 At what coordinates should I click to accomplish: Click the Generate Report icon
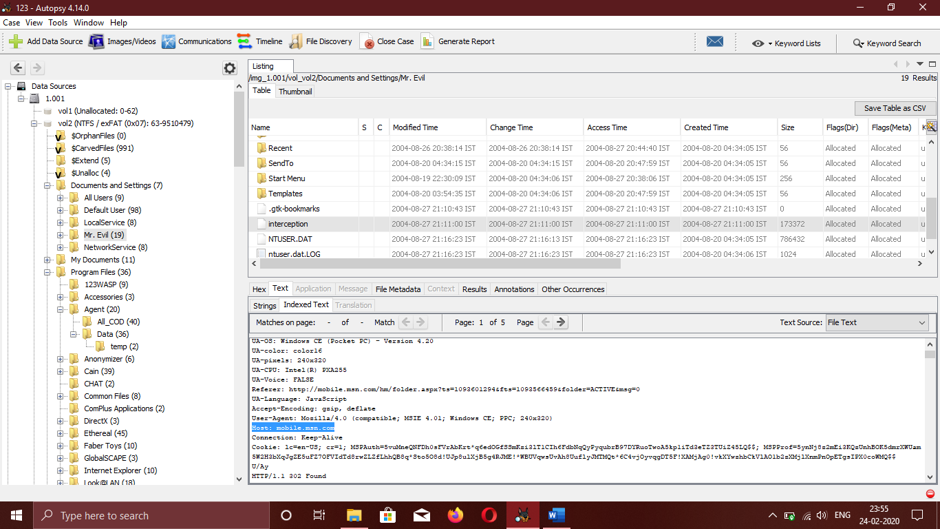(x=428, y=42)
